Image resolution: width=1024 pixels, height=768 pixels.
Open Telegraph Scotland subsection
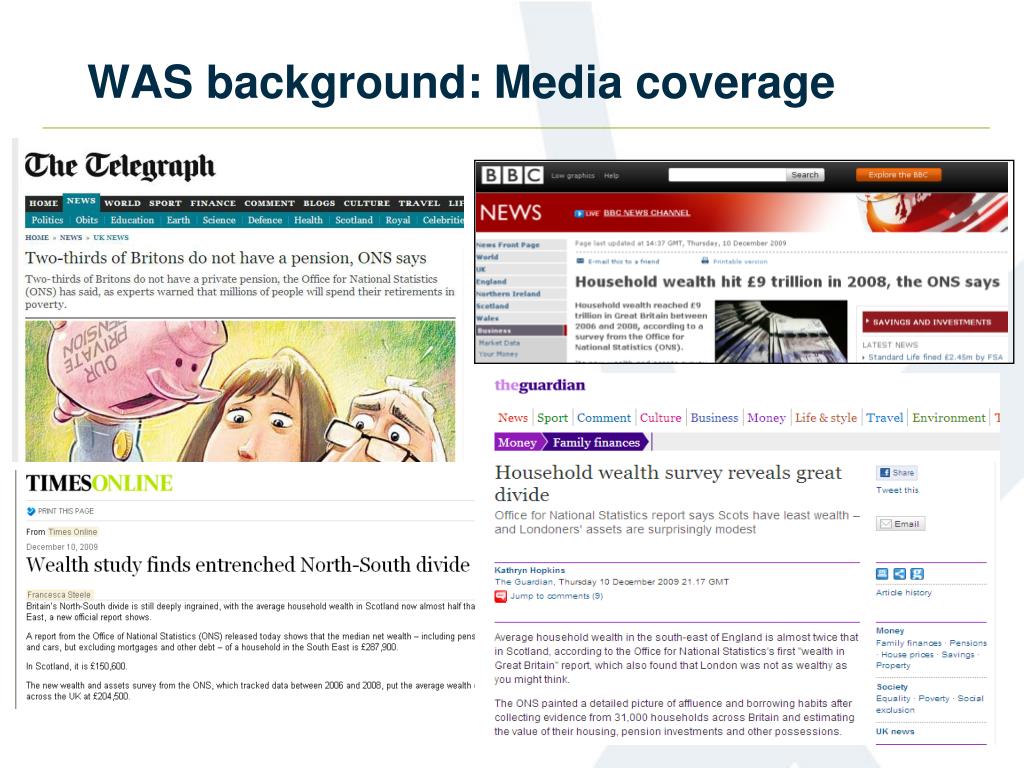point(354,220)
